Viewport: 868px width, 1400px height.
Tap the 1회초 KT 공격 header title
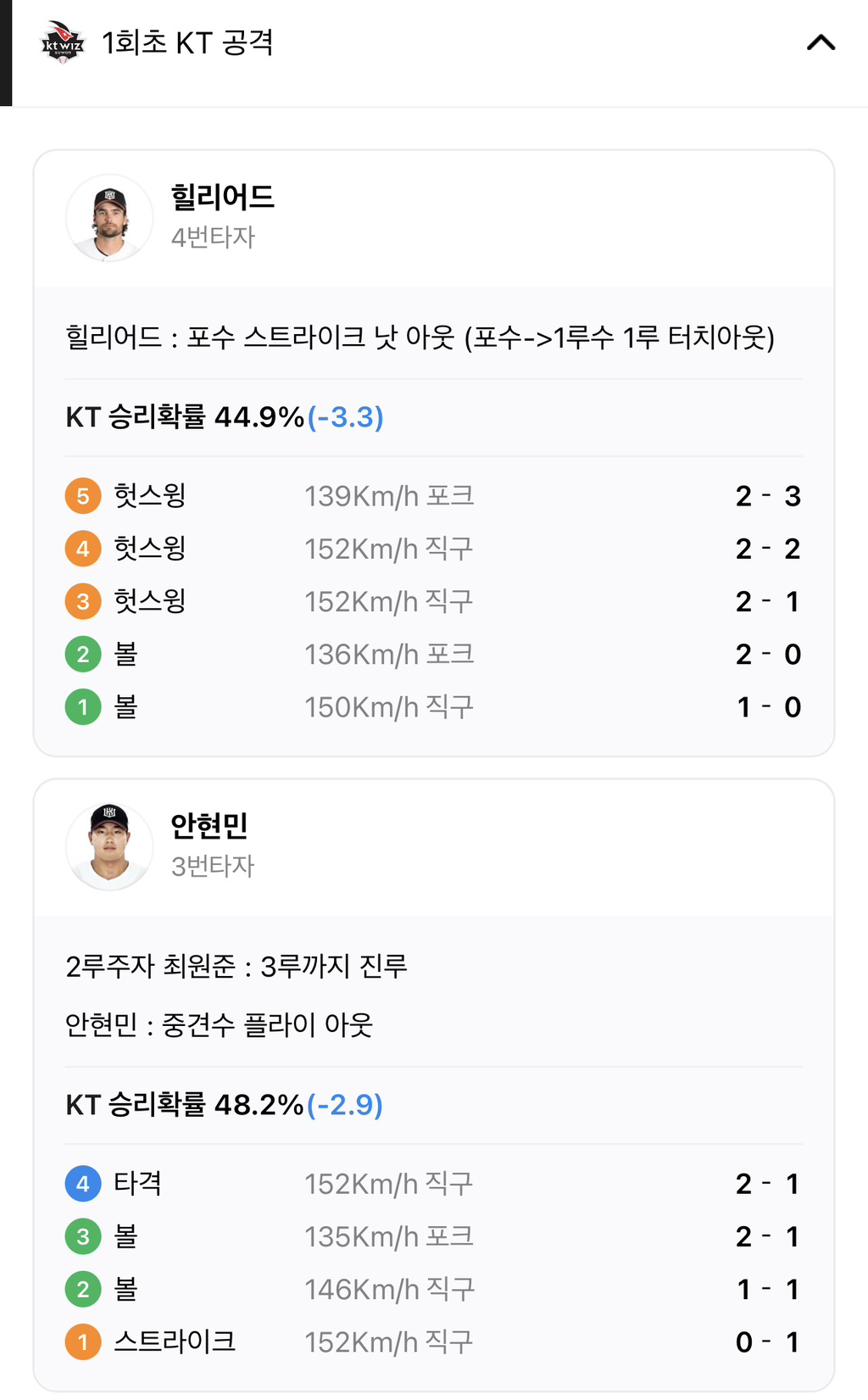(187, 42)
